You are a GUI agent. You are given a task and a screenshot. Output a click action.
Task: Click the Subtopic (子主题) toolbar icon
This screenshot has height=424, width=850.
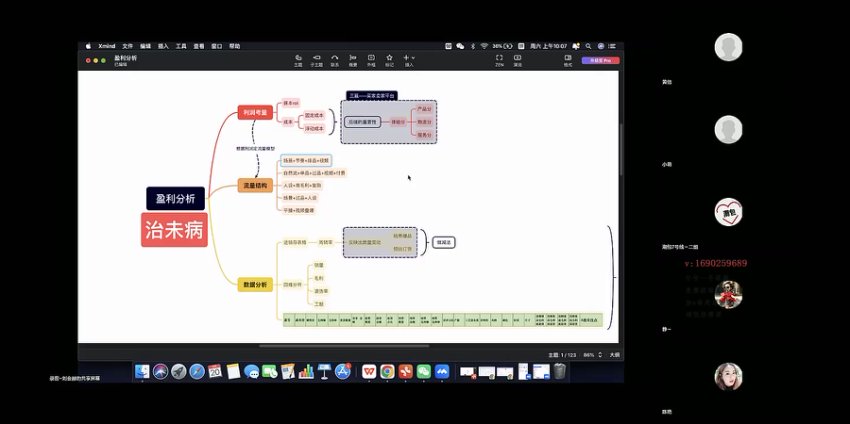coord(316,59)
